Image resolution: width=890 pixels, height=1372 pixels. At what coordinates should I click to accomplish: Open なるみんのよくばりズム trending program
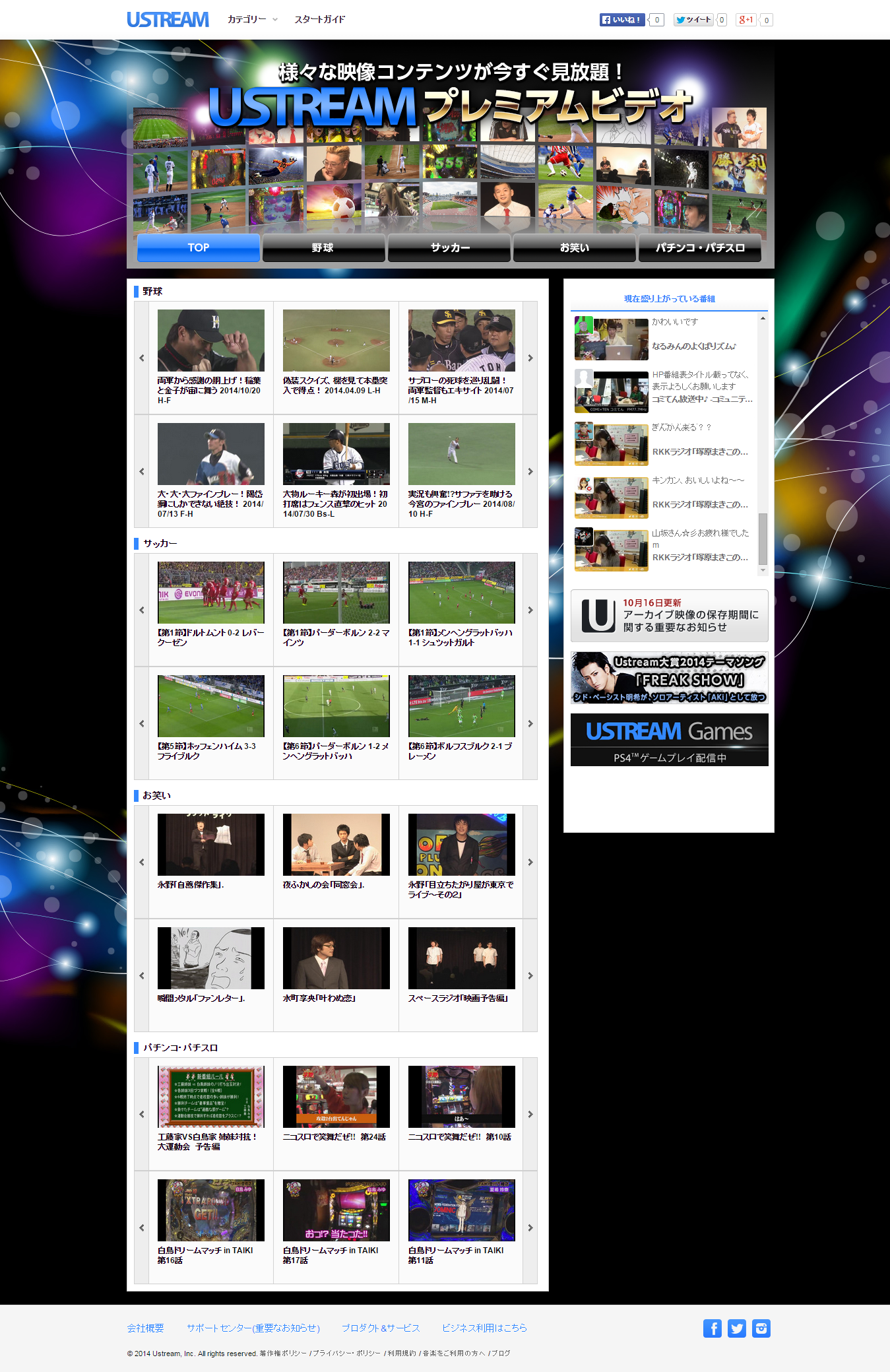(694, 346)
